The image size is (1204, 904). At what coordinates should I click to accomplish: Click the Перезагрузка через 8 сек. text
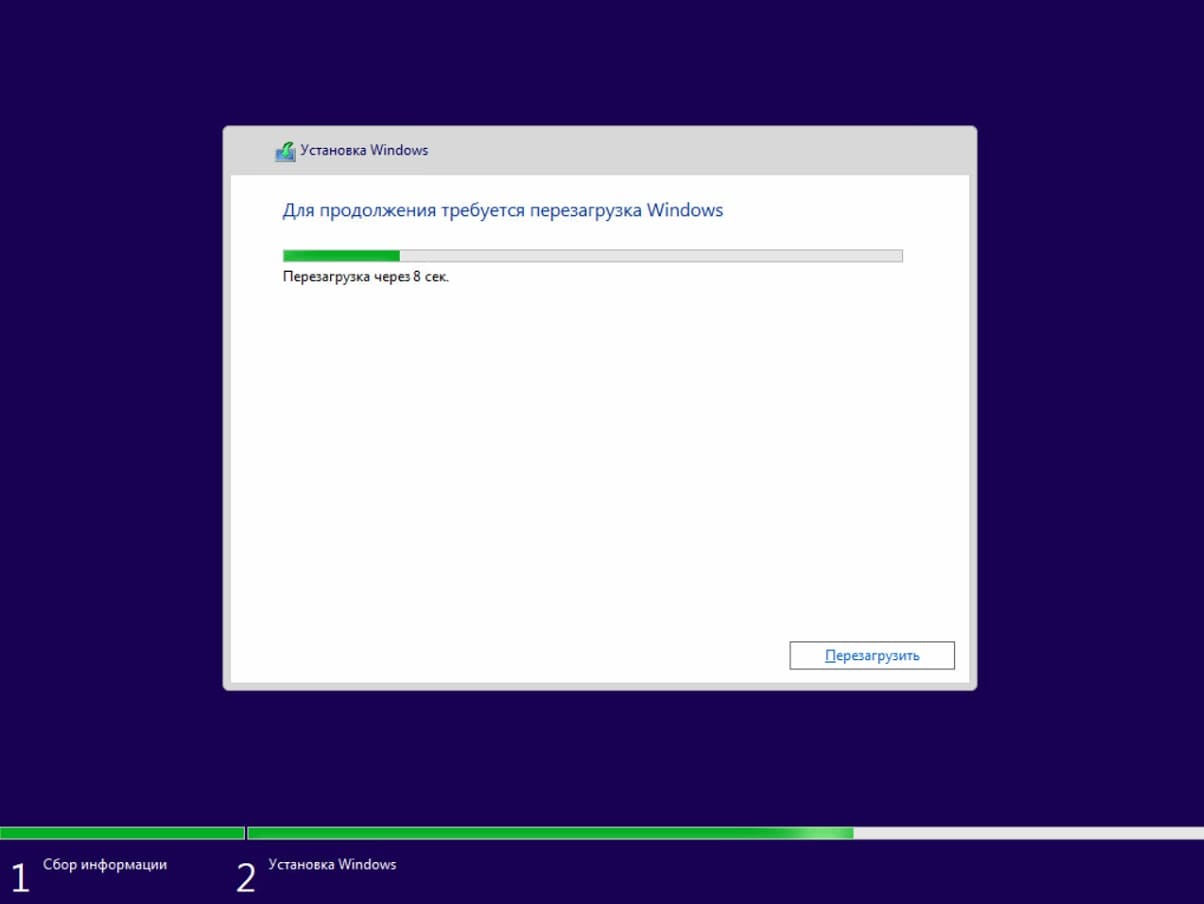(366, 277)
